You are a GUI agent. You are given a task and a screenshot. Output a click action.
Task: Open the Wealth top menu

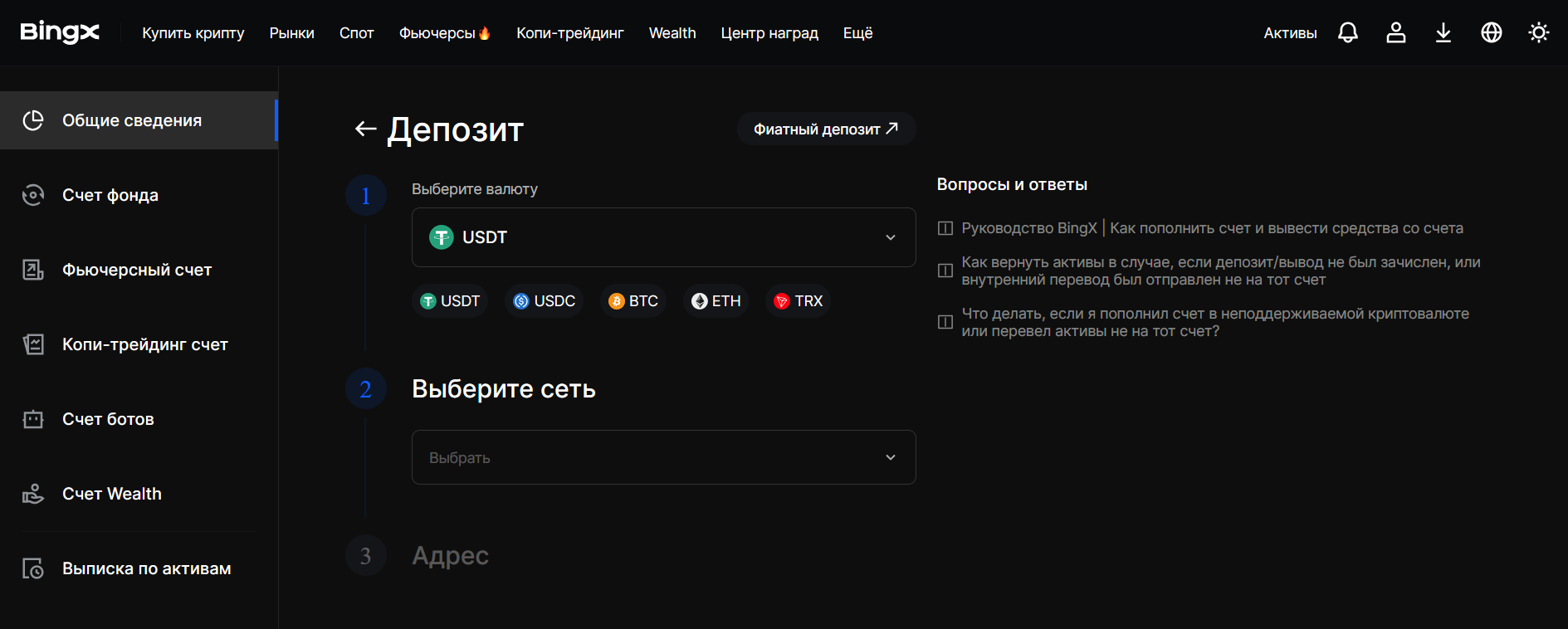click(x=672, y=33)
